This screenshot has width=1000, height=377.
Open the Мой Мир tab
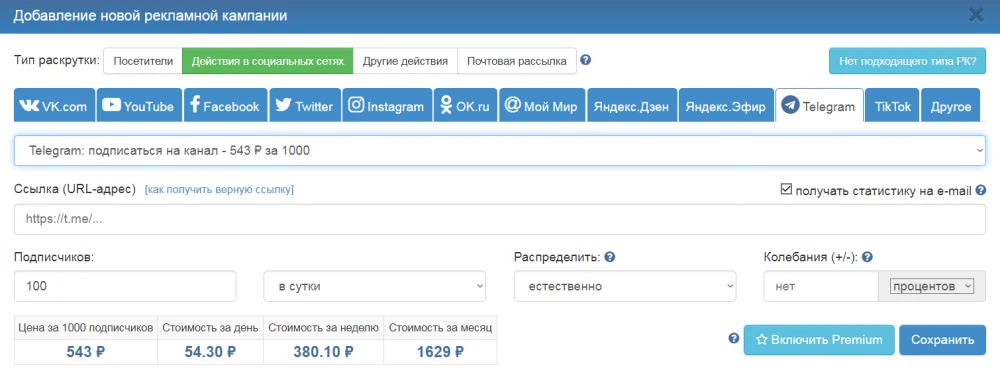(x=541, y=106)
